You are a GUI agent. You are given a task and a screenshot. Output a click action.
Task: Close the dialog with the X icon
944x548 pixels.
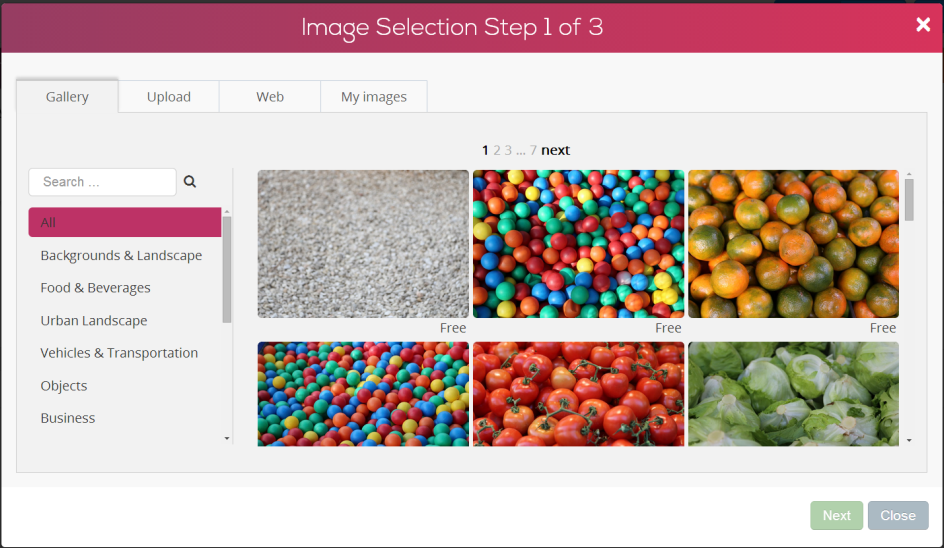coord(923,25)
